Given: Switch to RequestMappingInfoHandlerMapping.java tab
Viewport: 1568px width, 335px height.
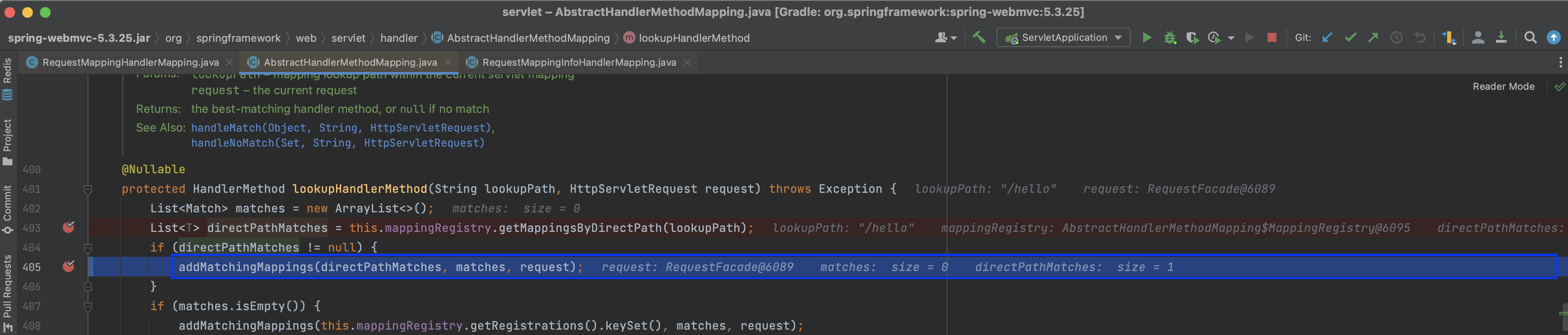Looking at the screenshot, I should (579, 62).
